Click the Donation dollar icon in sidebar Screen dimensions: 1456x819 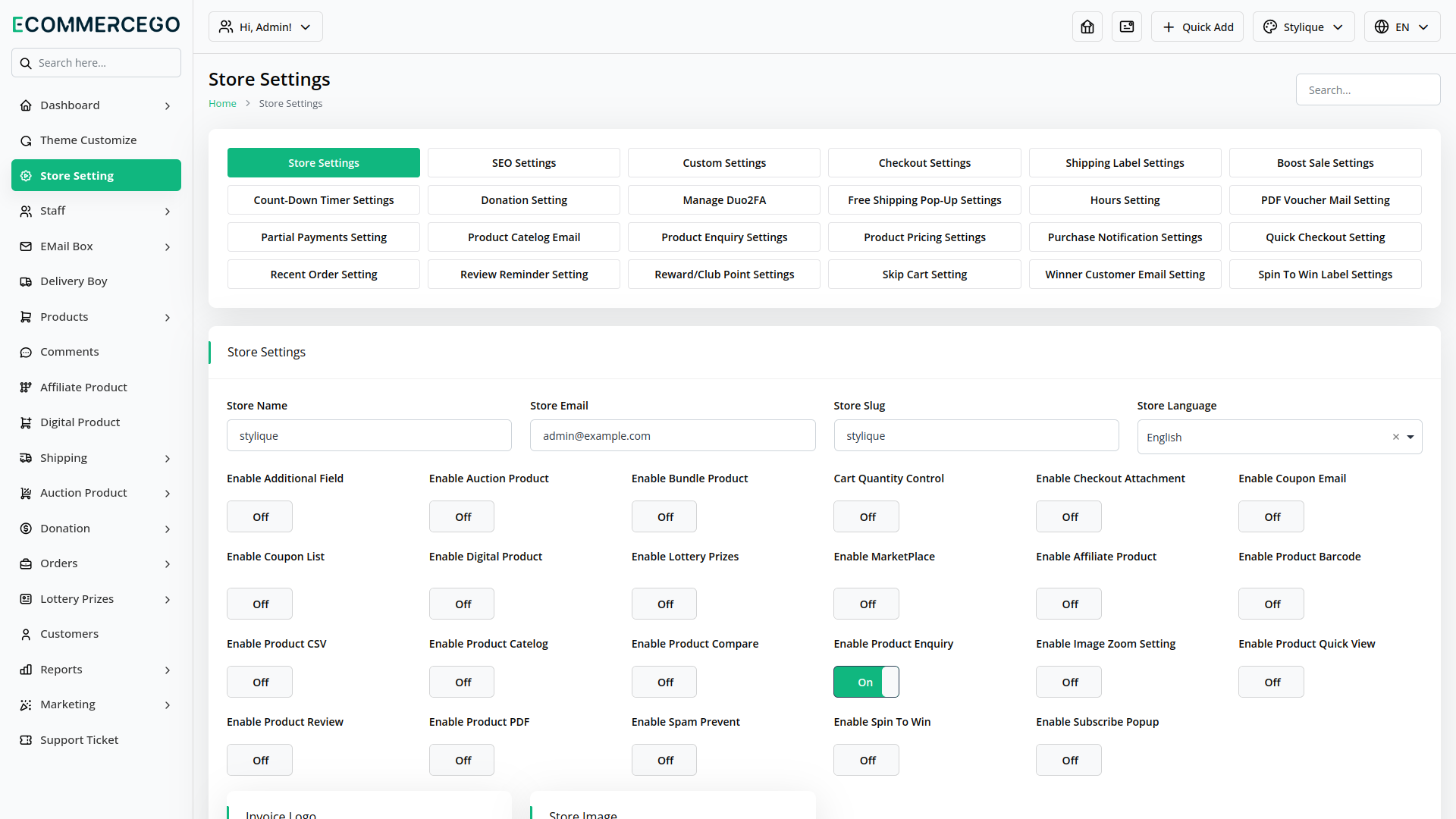tap(26, 529)
